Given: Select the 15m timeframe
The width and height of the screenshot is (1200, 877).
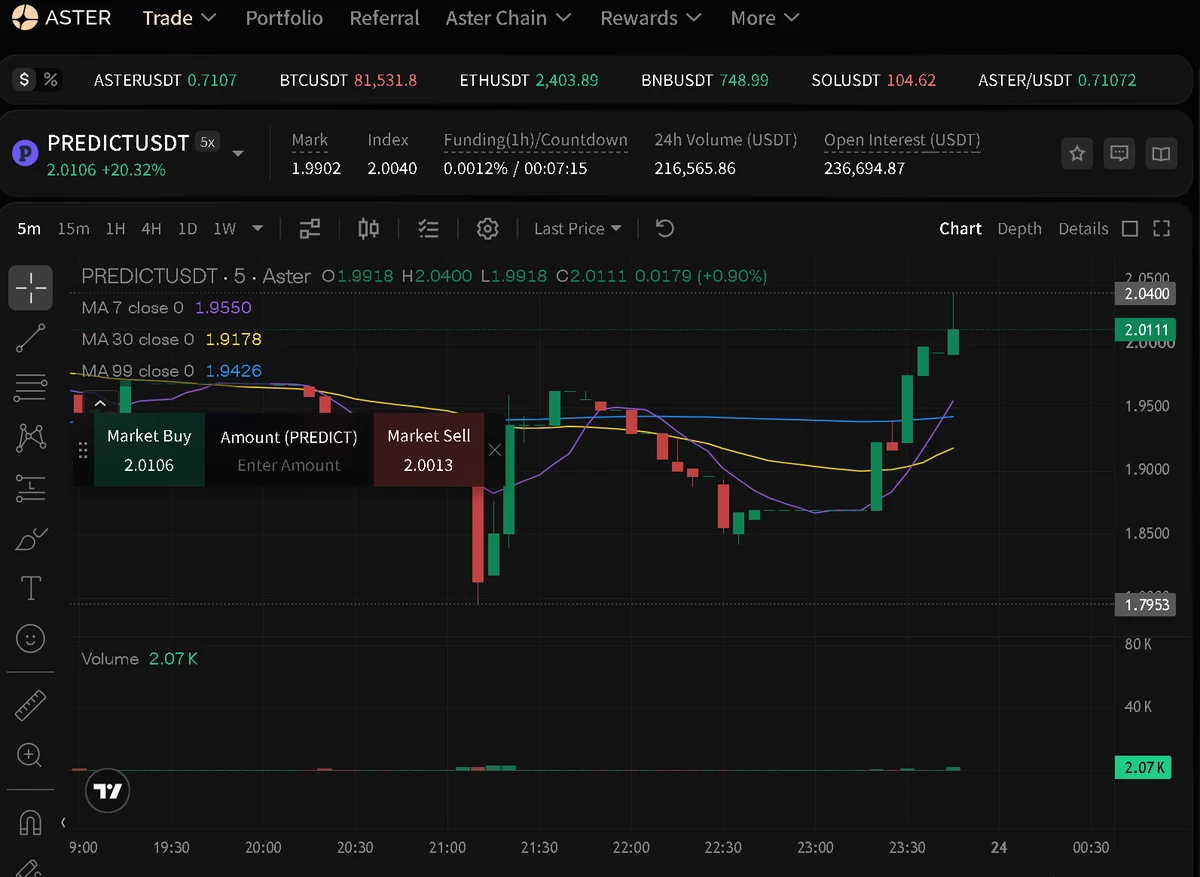Looking at the screenshot, I should [73, 229].
